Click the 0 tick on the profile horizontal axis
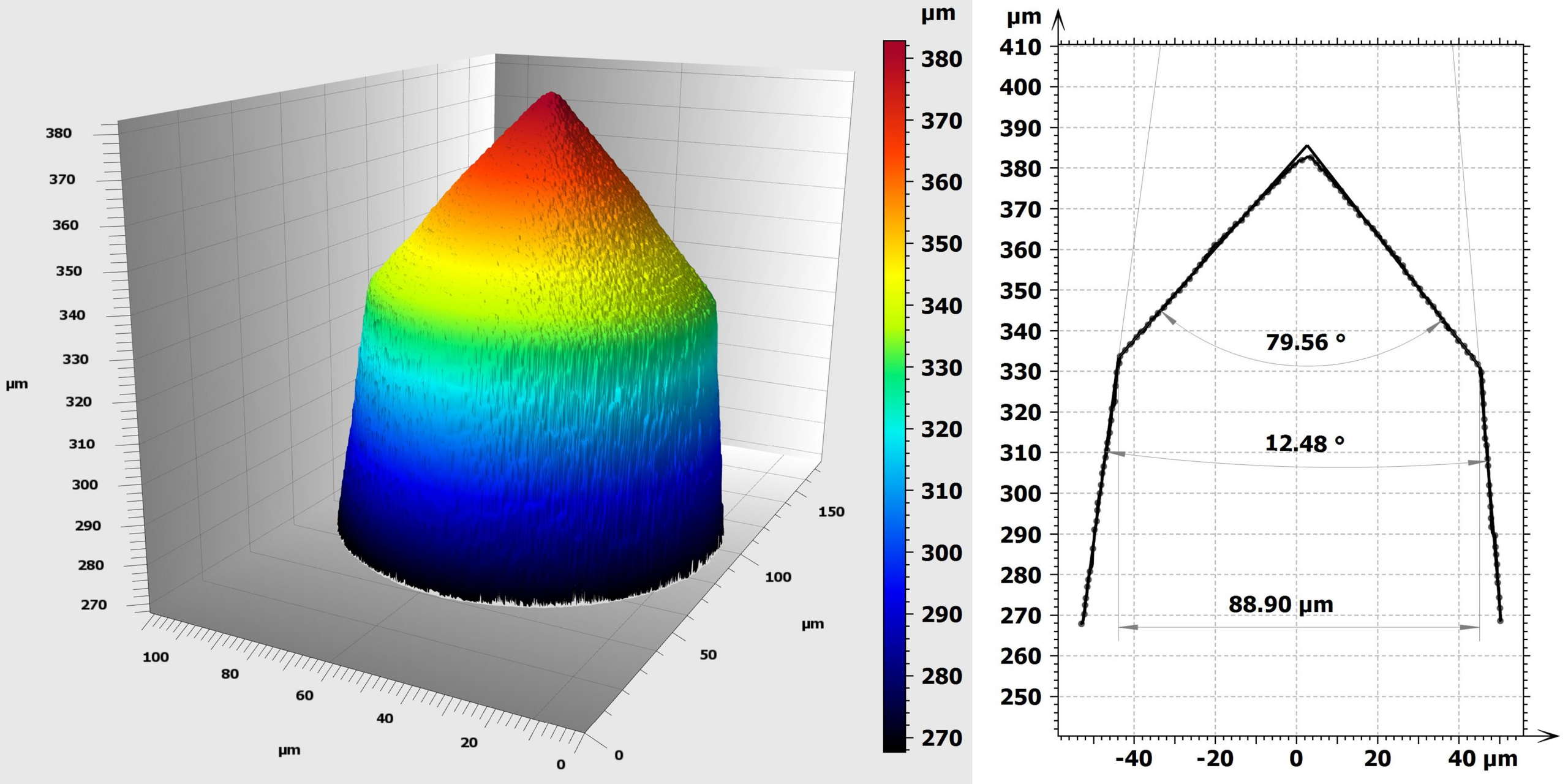 (x=1296, y=759)
